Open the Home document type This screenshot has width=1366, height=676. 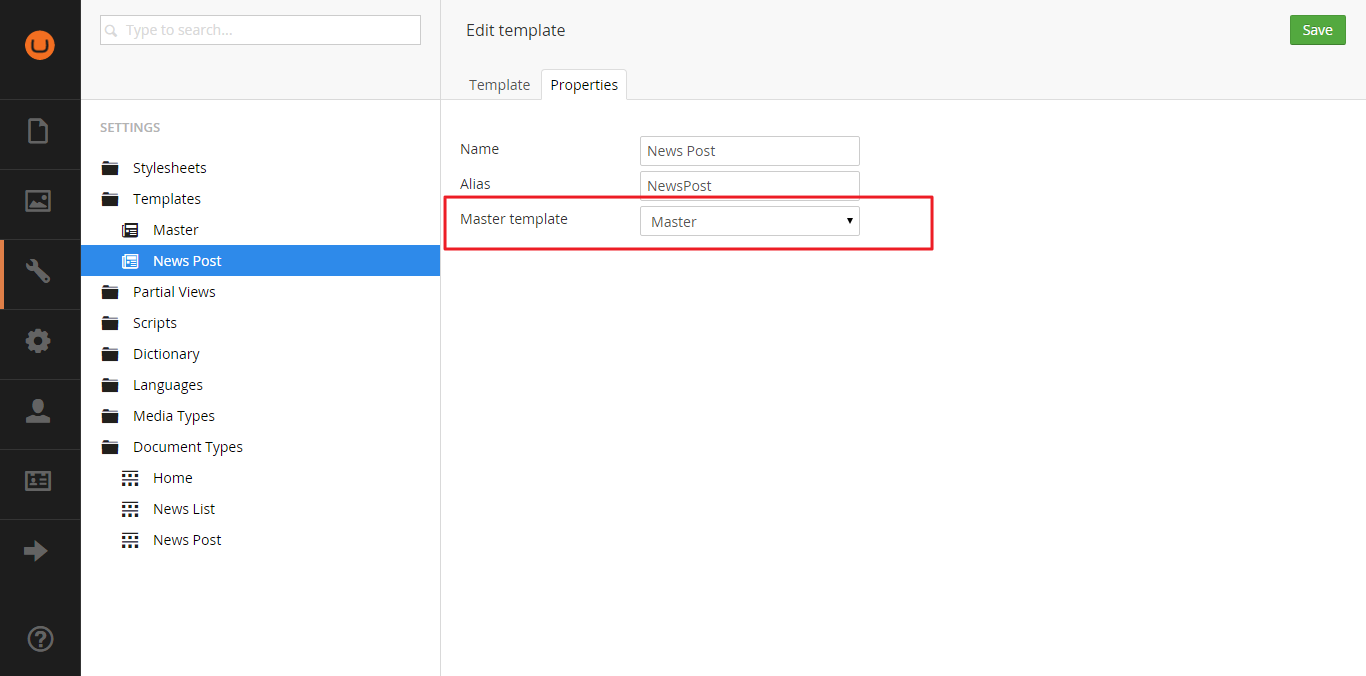pos(173,478)
